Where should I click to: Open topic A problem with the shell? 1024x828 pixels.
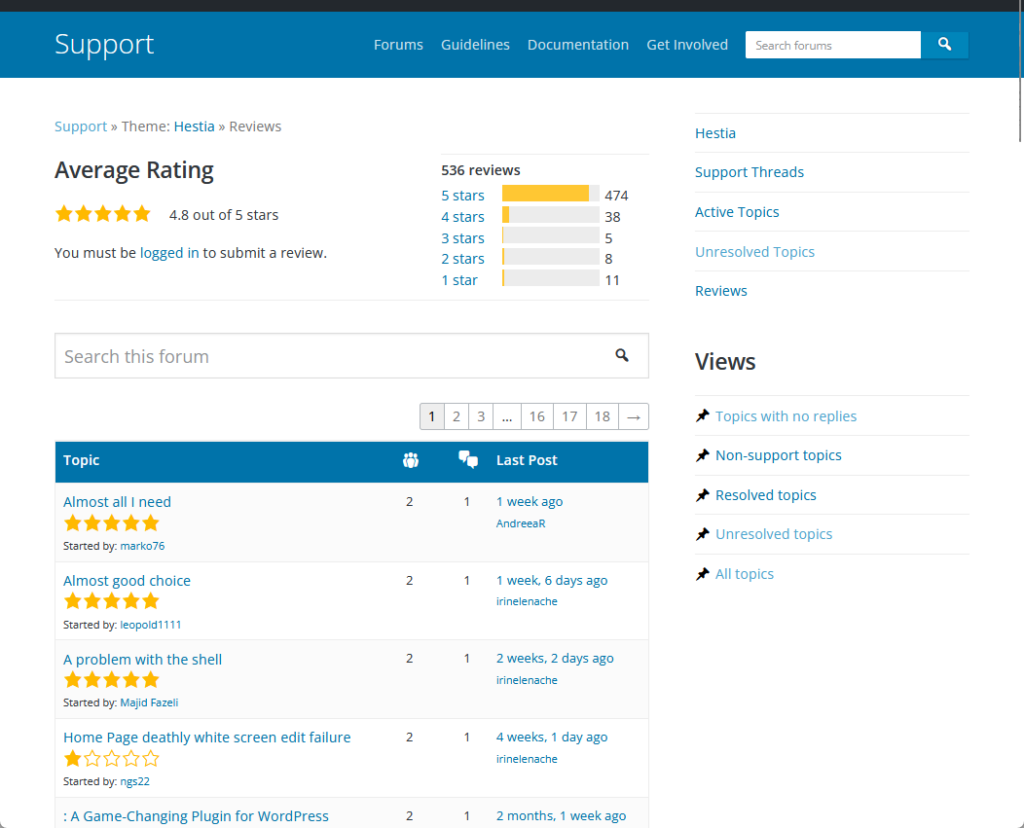(142, 660)
